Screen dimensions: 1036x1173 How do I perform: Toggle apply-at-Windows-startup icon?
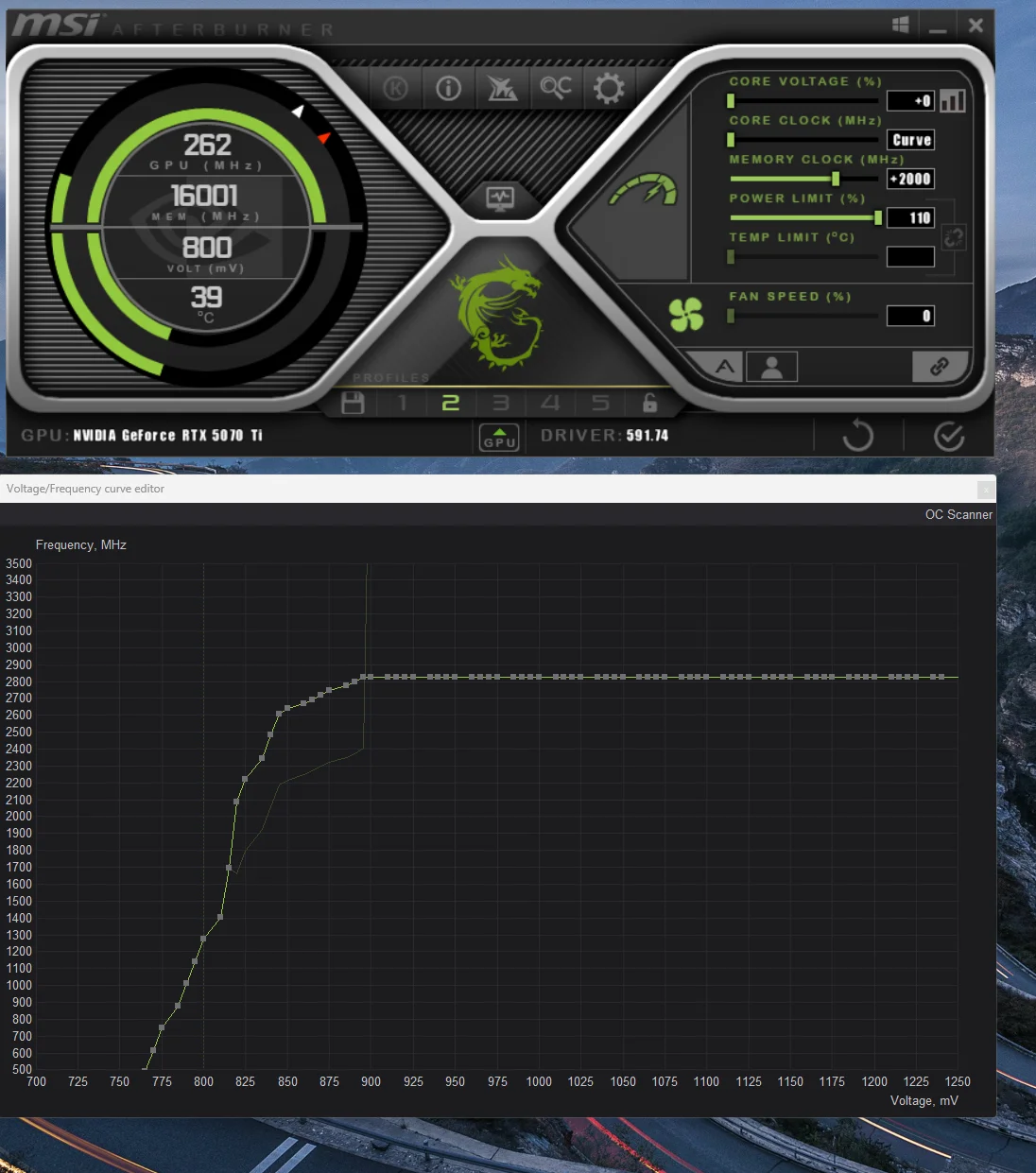tap(900, 25)
